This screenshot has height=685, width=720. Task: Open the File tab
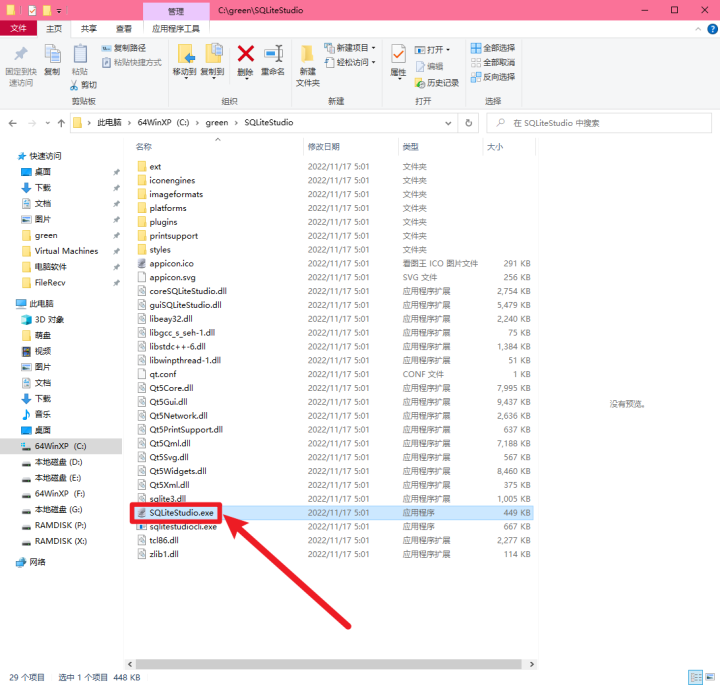click(18, 28)
